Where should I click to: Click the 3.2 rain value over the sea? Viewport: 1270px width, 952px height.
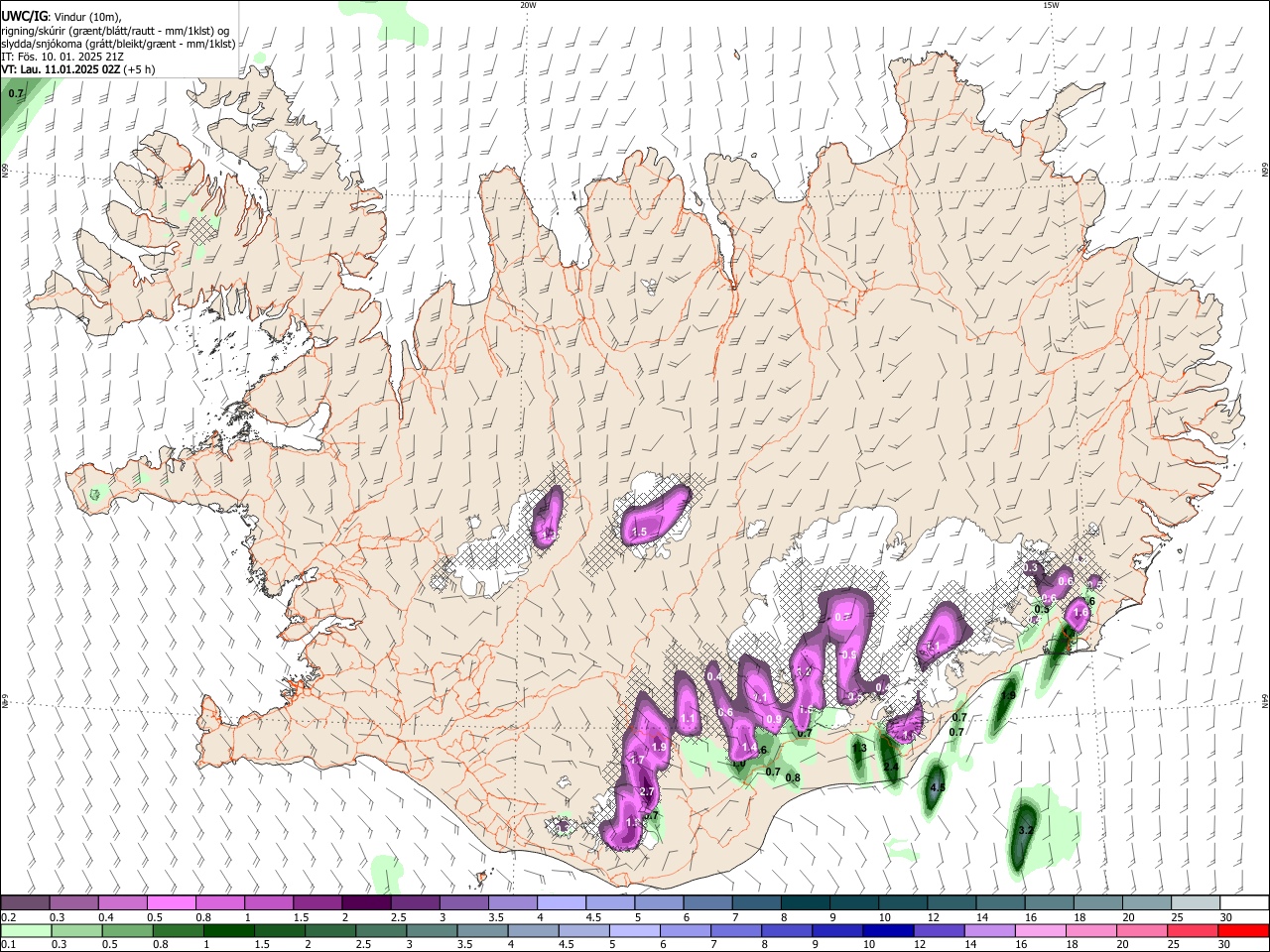(x=1027, y=830)
